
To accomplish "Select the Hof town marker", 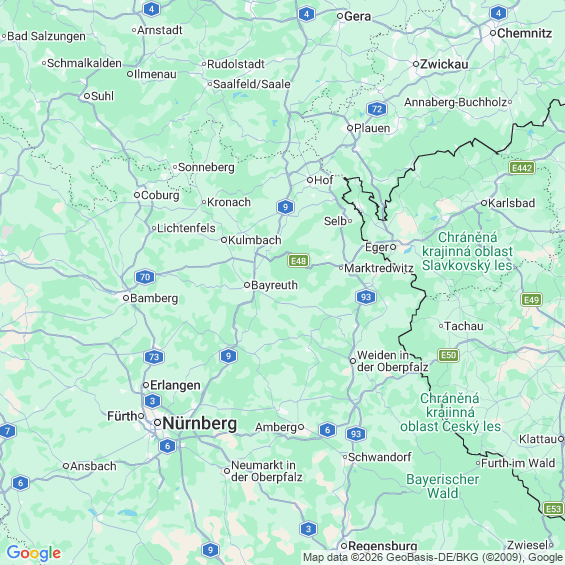I will [x=310, y=180].
